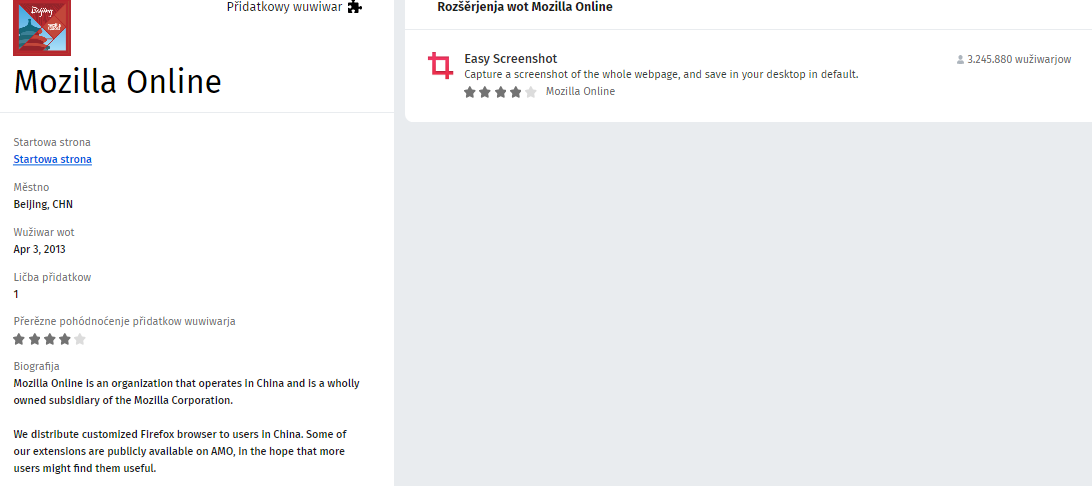
Task: Click the Apr 3, 2013 join date
Action: point(40,249)
